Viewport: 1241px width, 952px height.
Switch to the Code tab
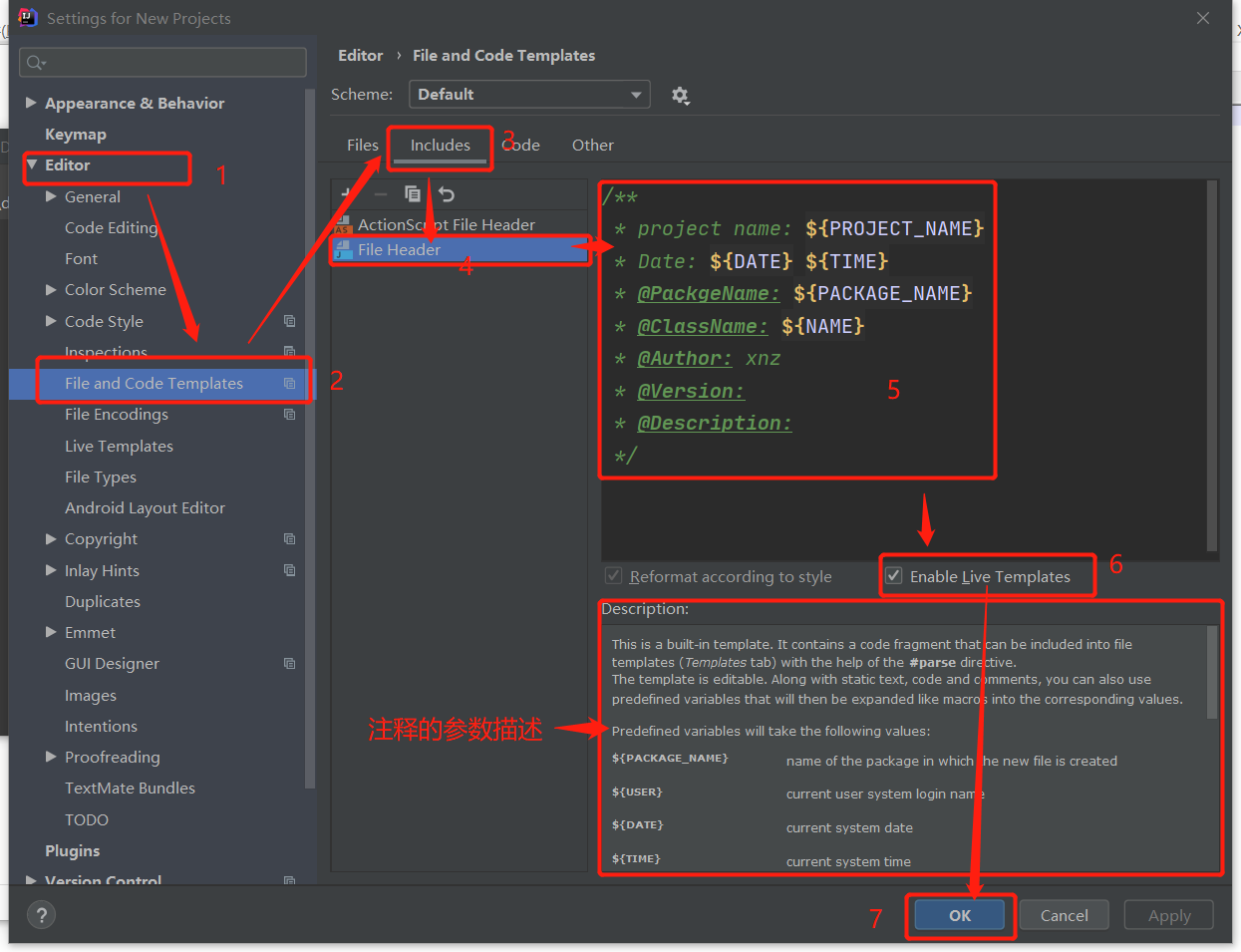click(521, 145)
